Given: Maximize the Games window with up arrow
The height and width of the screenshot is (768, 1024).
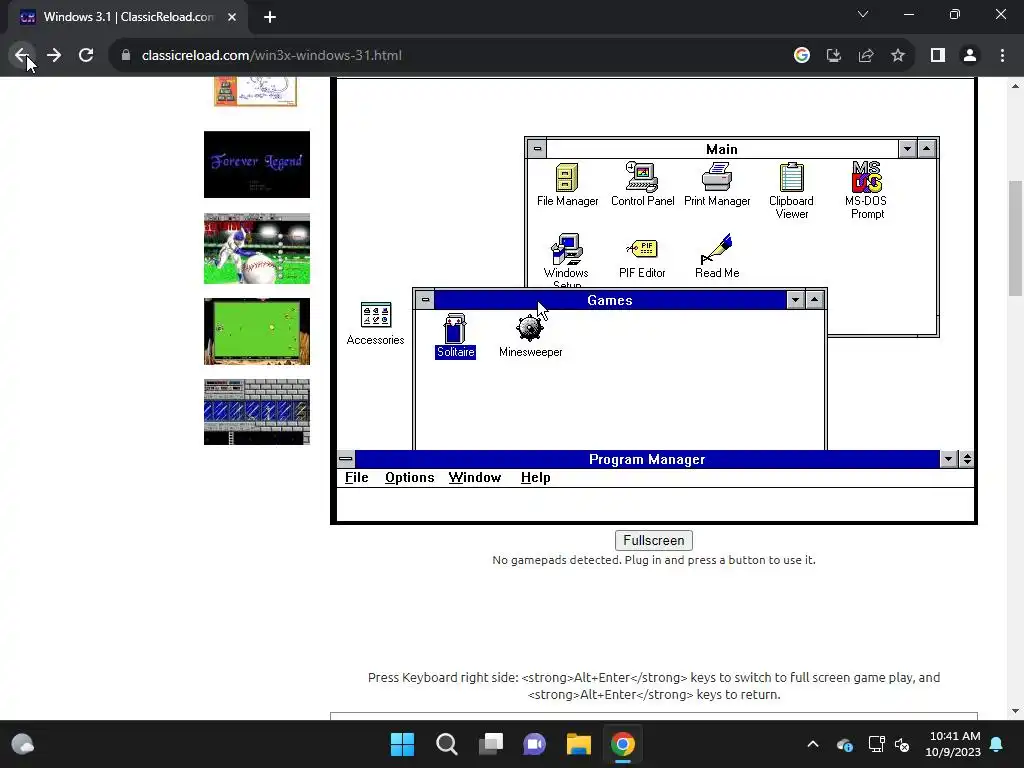Looking at the screenshot, I should coord(814,300).
